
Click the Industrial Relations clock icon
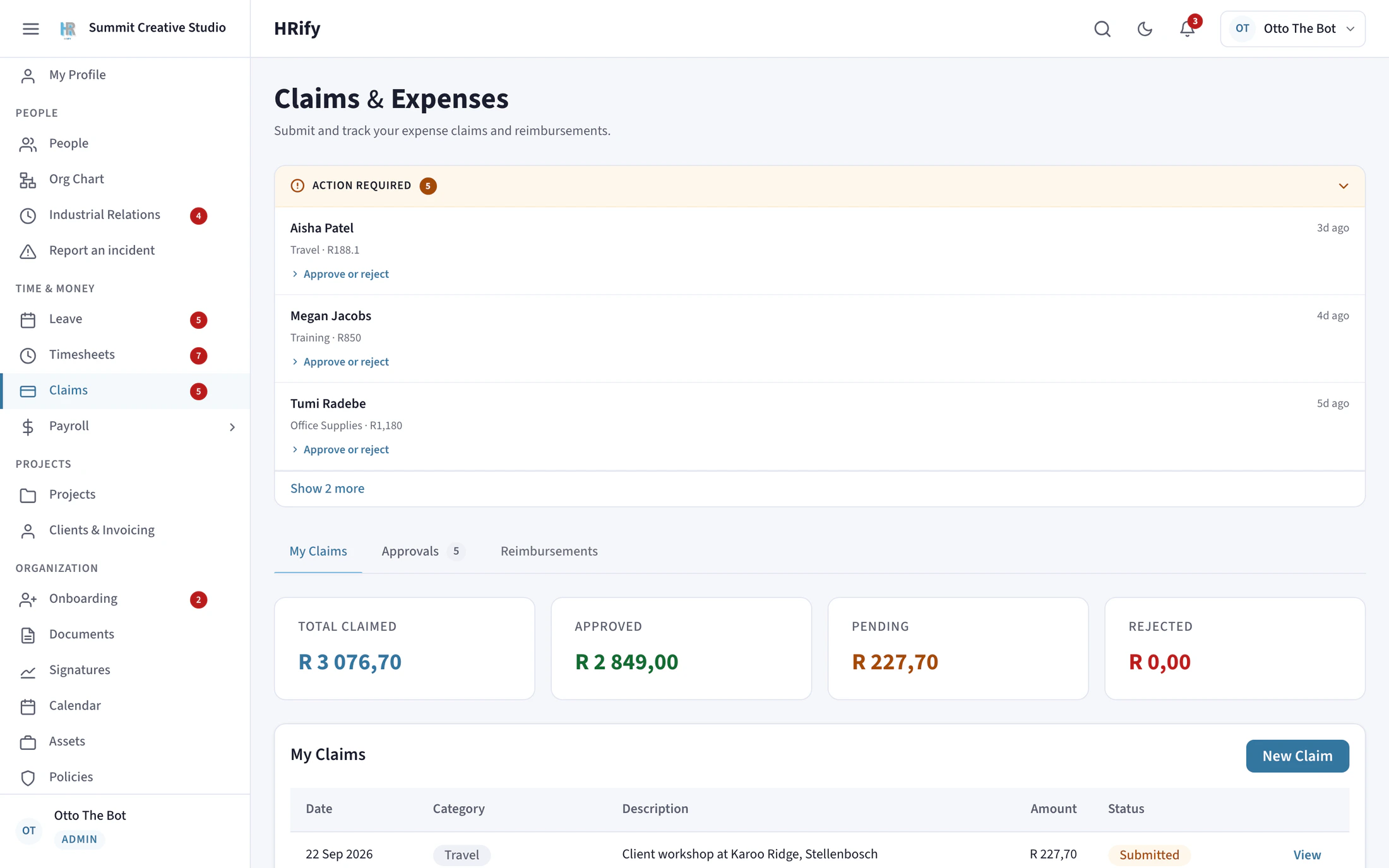pos(28,216)
